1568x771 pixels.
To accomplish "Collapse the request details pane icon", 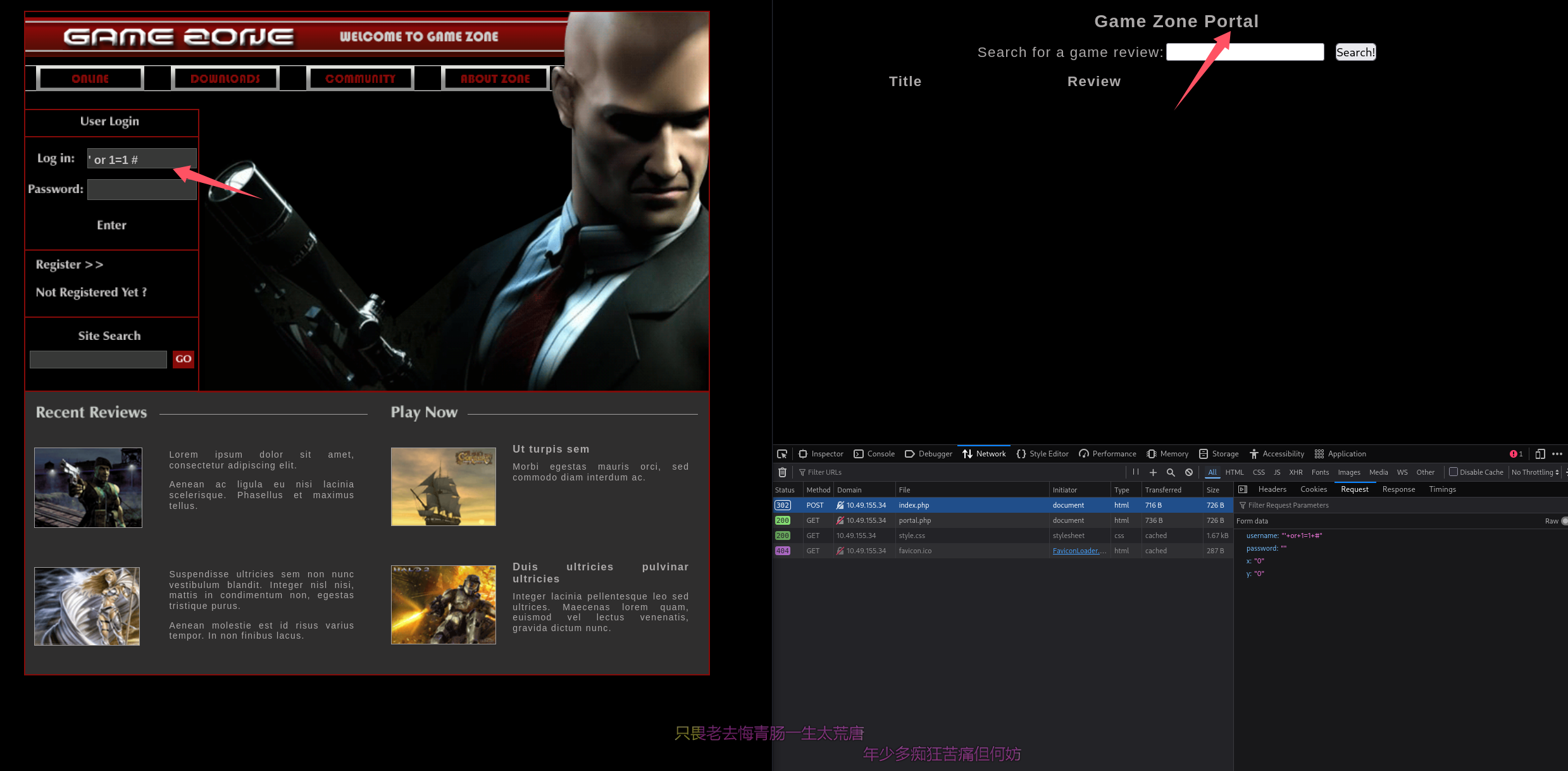I will click(1243, 489).
